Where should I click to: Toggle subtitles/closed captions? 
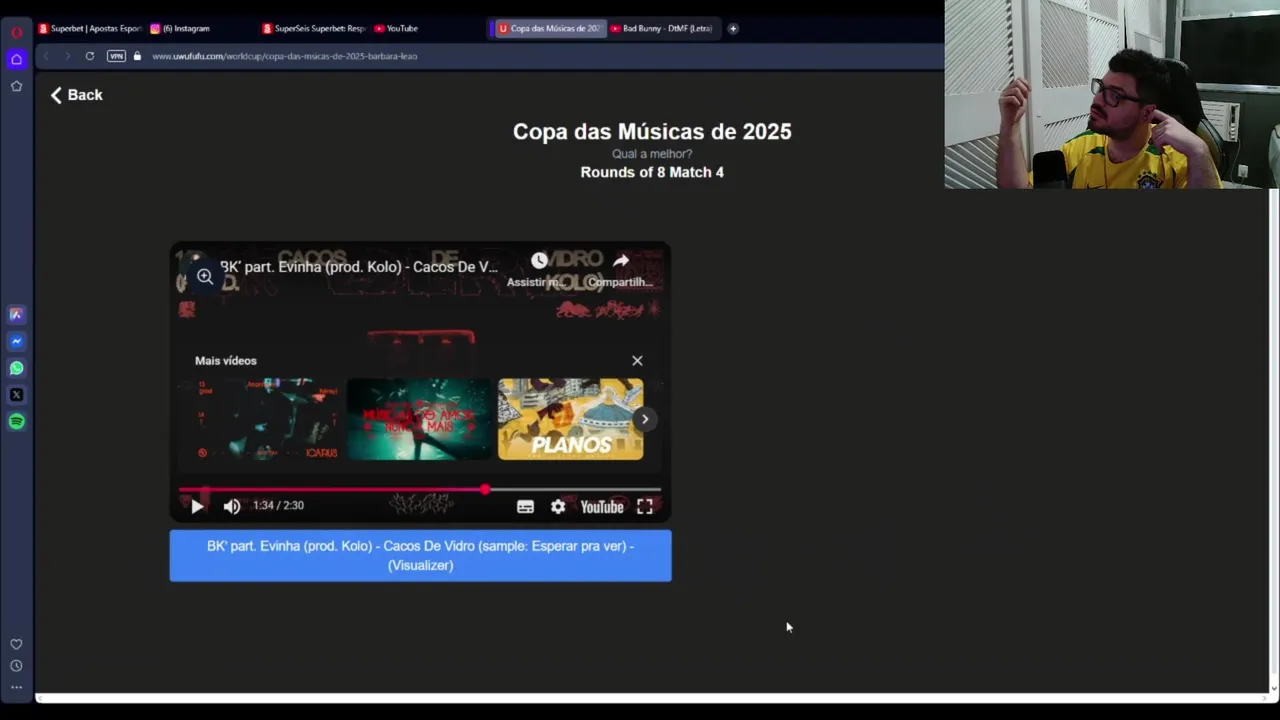point(525,507)
